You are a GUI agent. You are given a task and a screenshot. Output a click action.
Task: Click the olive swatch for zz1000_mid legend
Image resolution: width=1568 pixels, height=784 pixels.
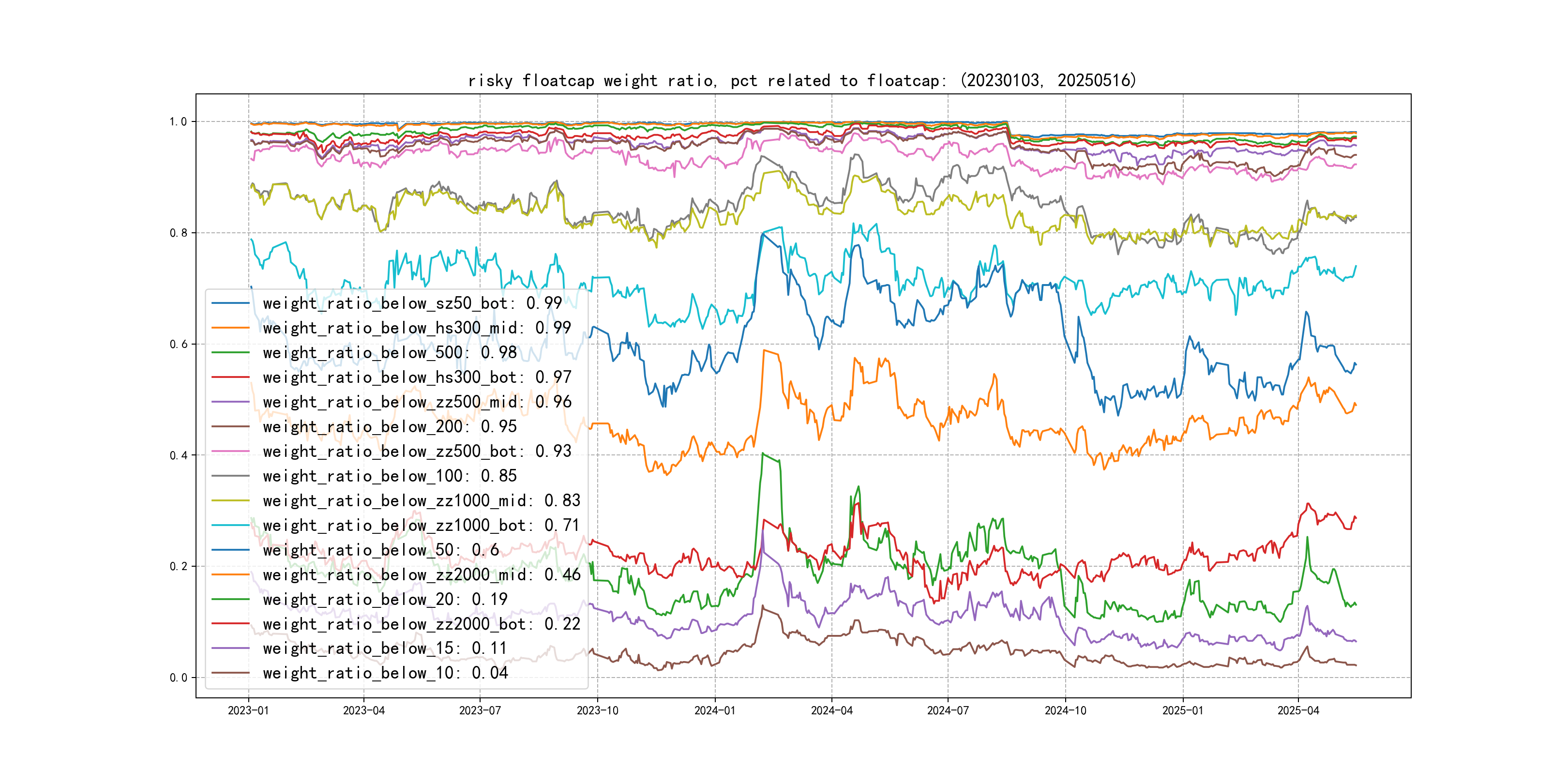[230, 500]
